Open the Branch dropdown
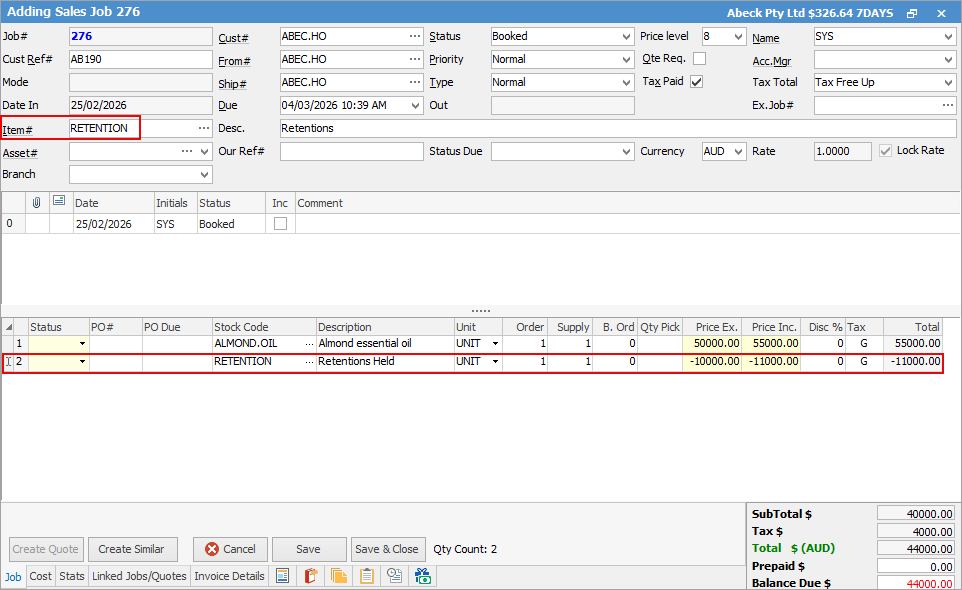 click(205, 175)
